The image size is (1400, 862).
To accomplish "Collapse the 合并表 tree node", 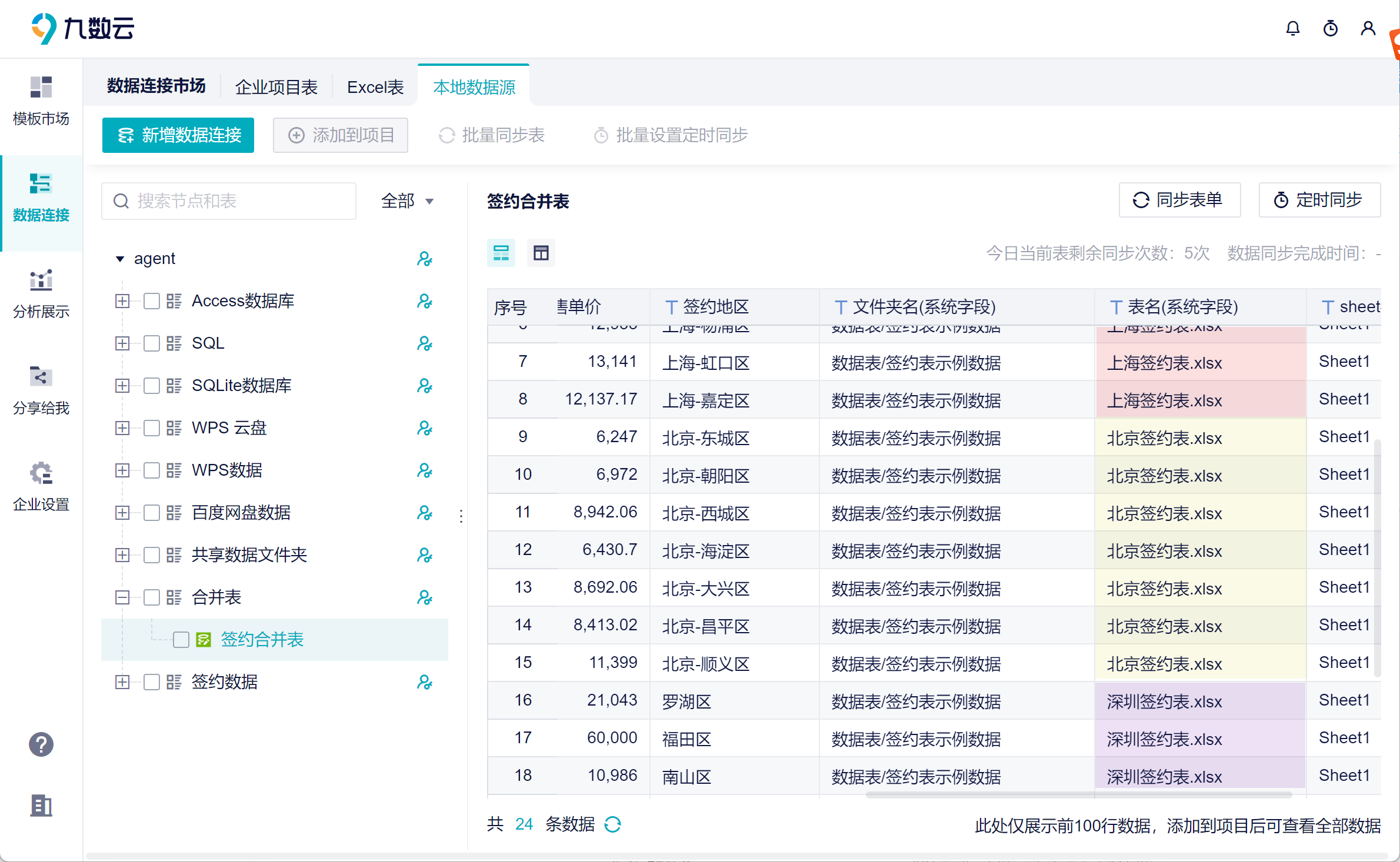I will 122,597.
